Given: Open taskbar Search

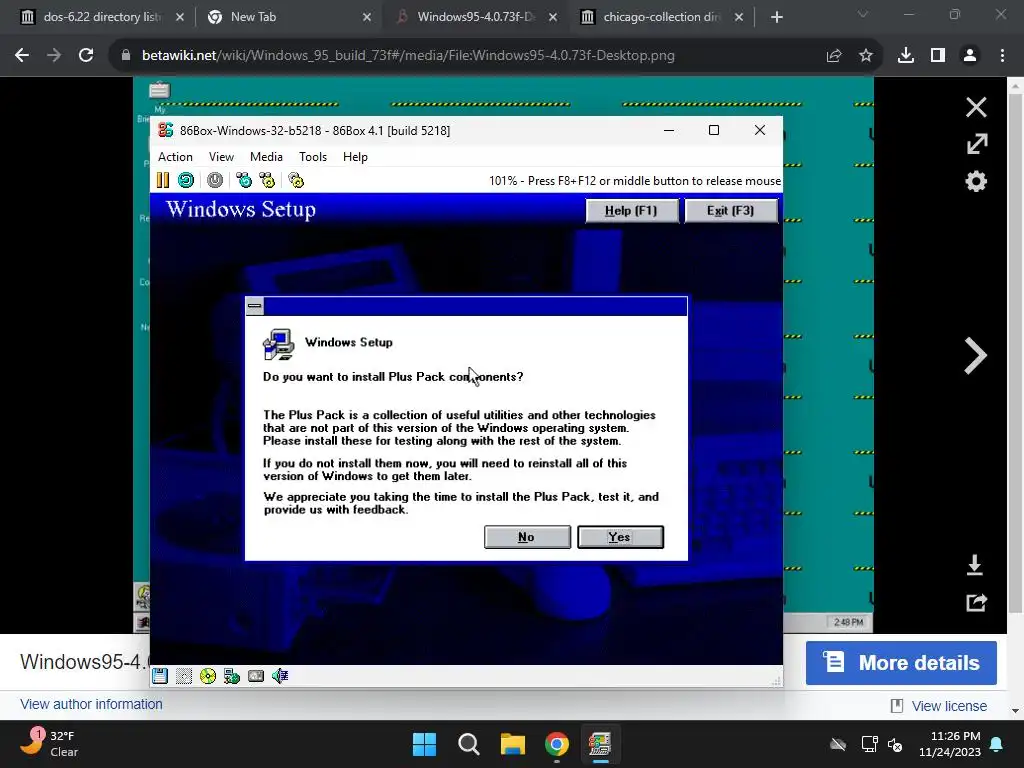Looking at the screenshot, I should [469, 744].
